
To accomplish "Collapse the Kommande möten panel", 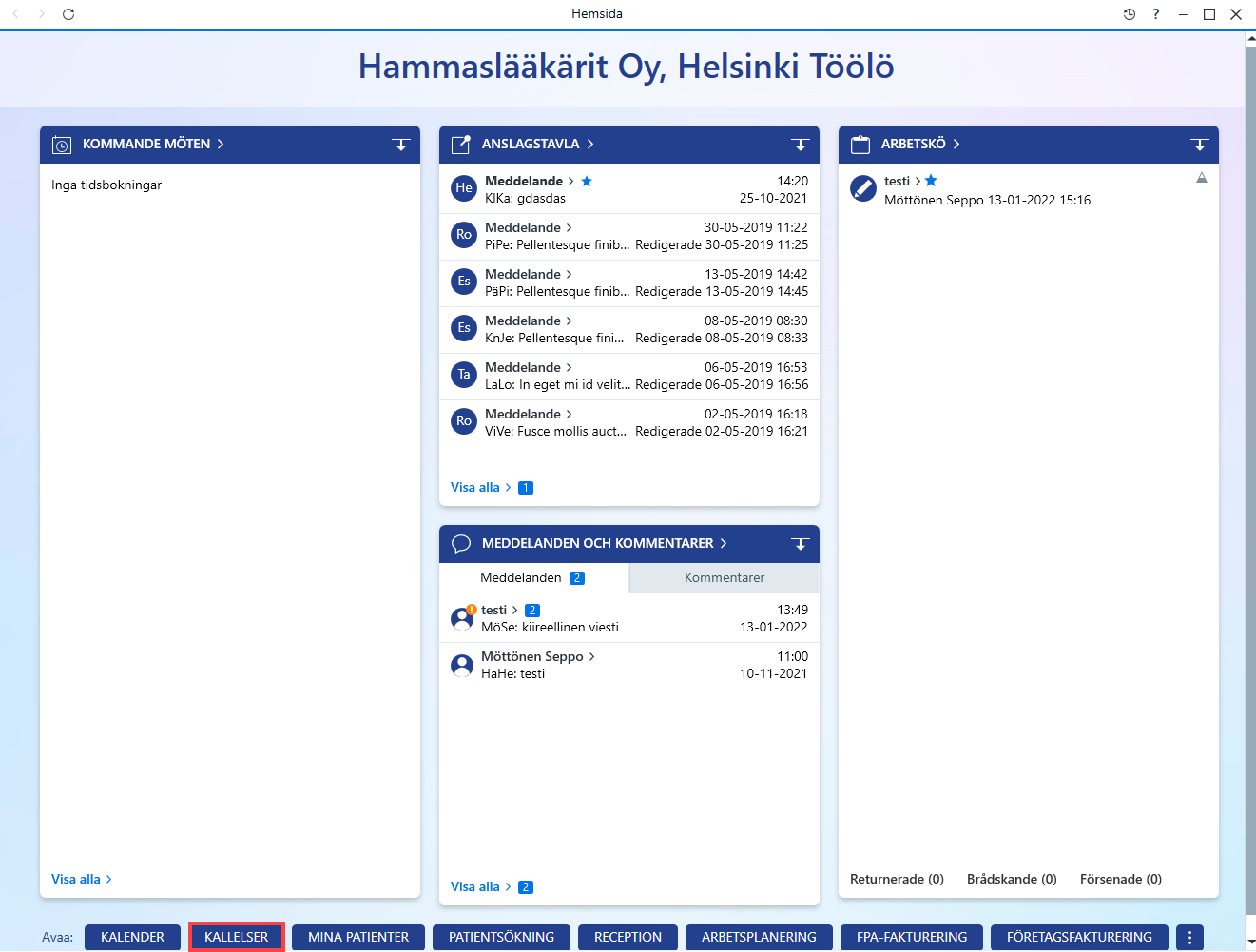I will pyautogui.click(x=401, y=145).
